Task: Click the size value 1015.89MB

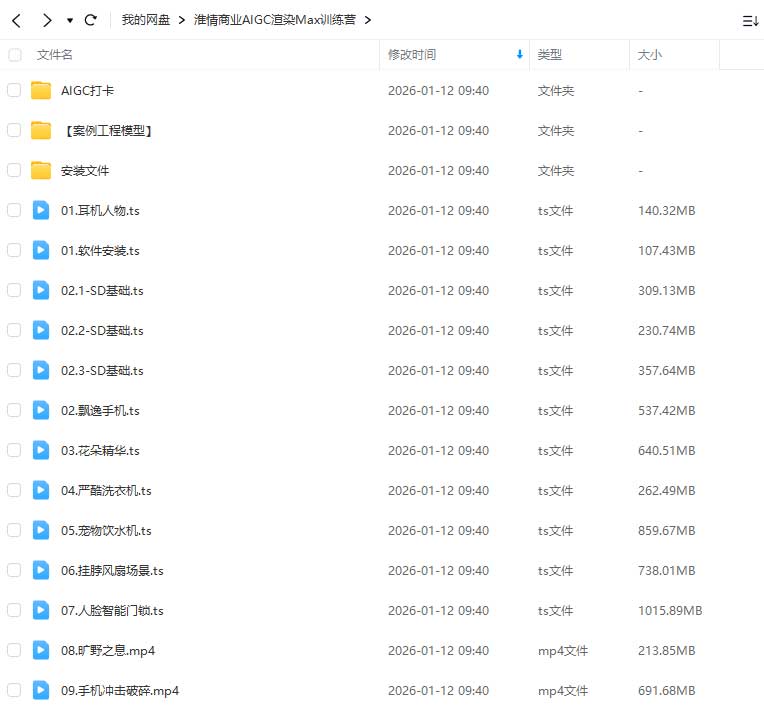Action: 670,611
